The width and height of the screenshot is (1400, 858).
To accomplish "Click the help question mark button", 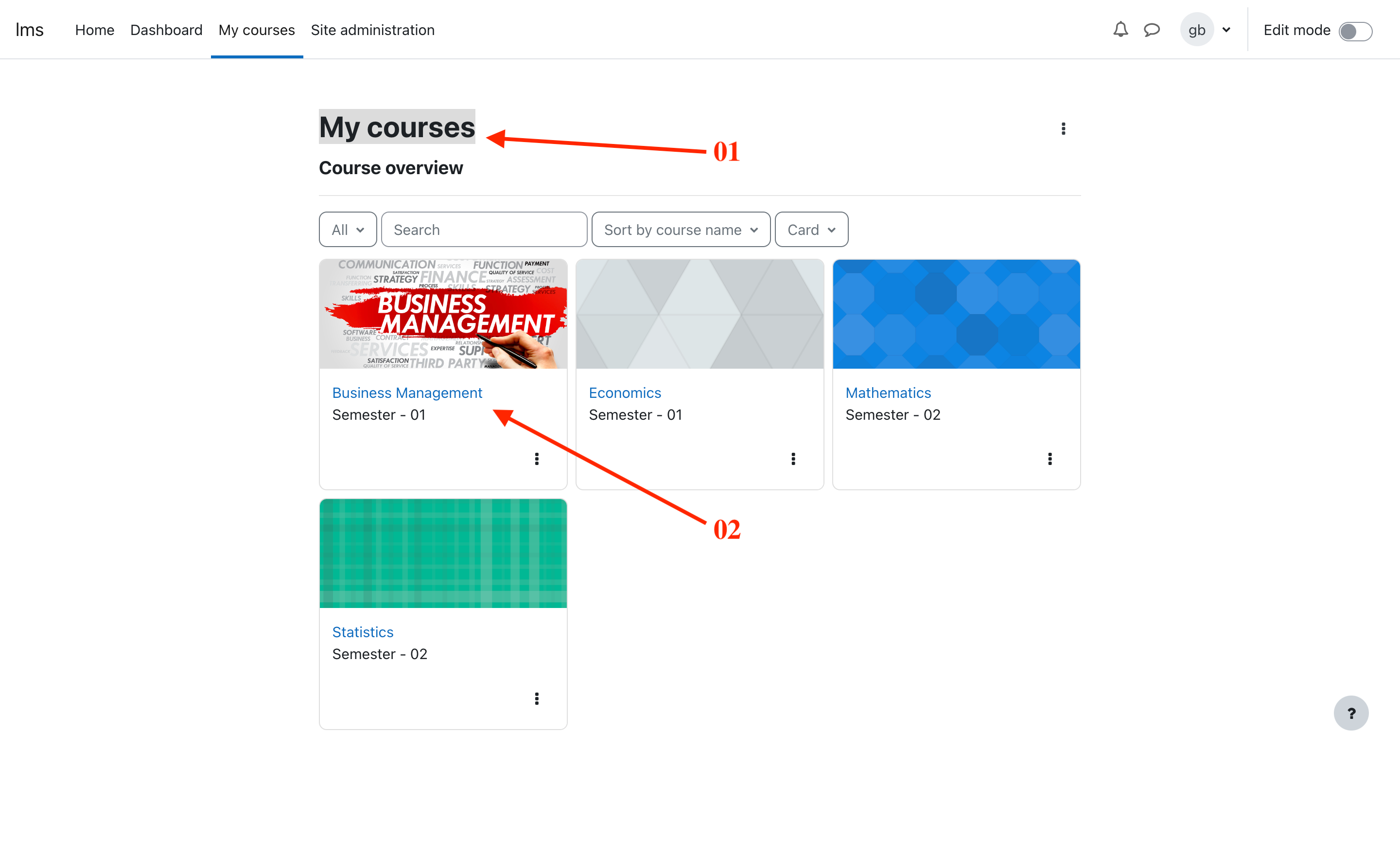I will (x=1350, y=713).
